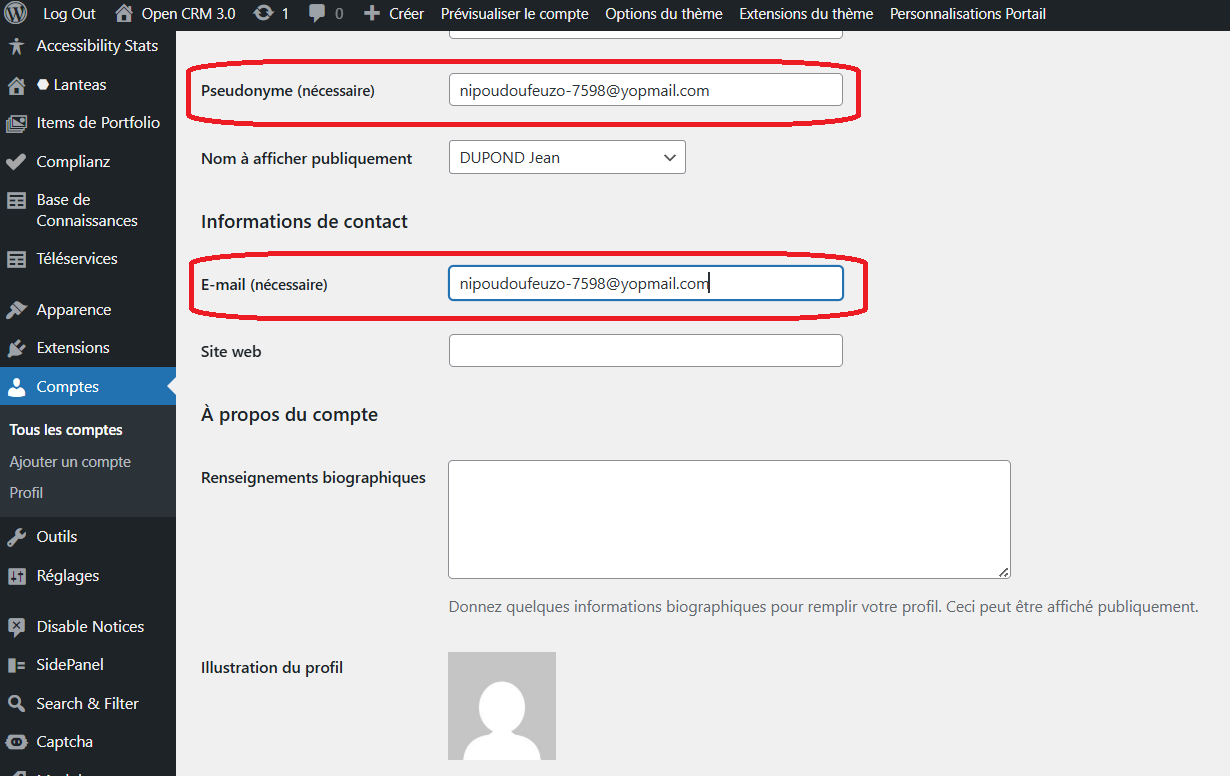Click the Search & Filter magnifier icon
The image size is (1230, 776).
(16, 704)
